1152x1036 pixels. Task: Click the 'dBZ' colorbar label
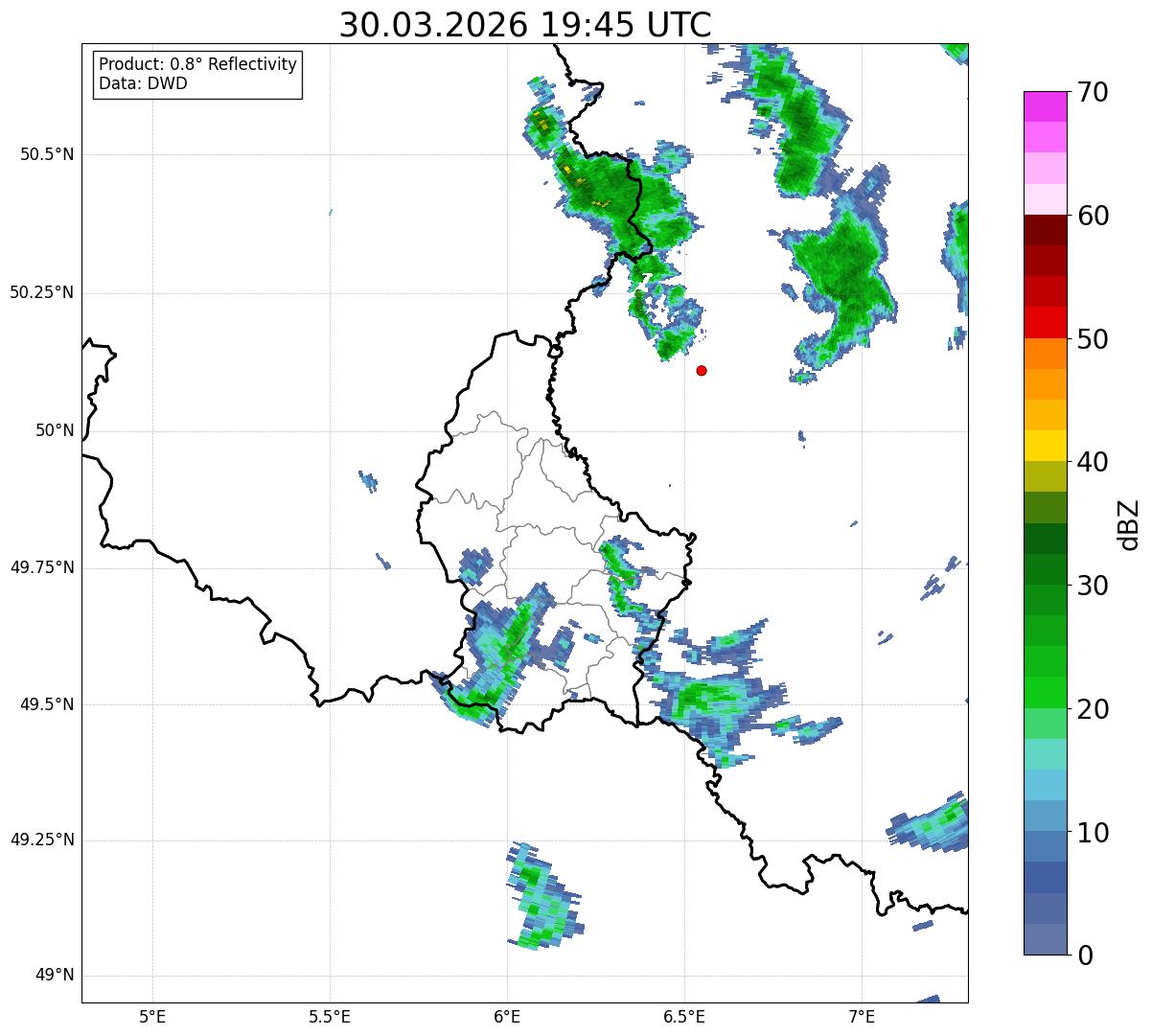pyautogui.click(x=1129, y=523)
